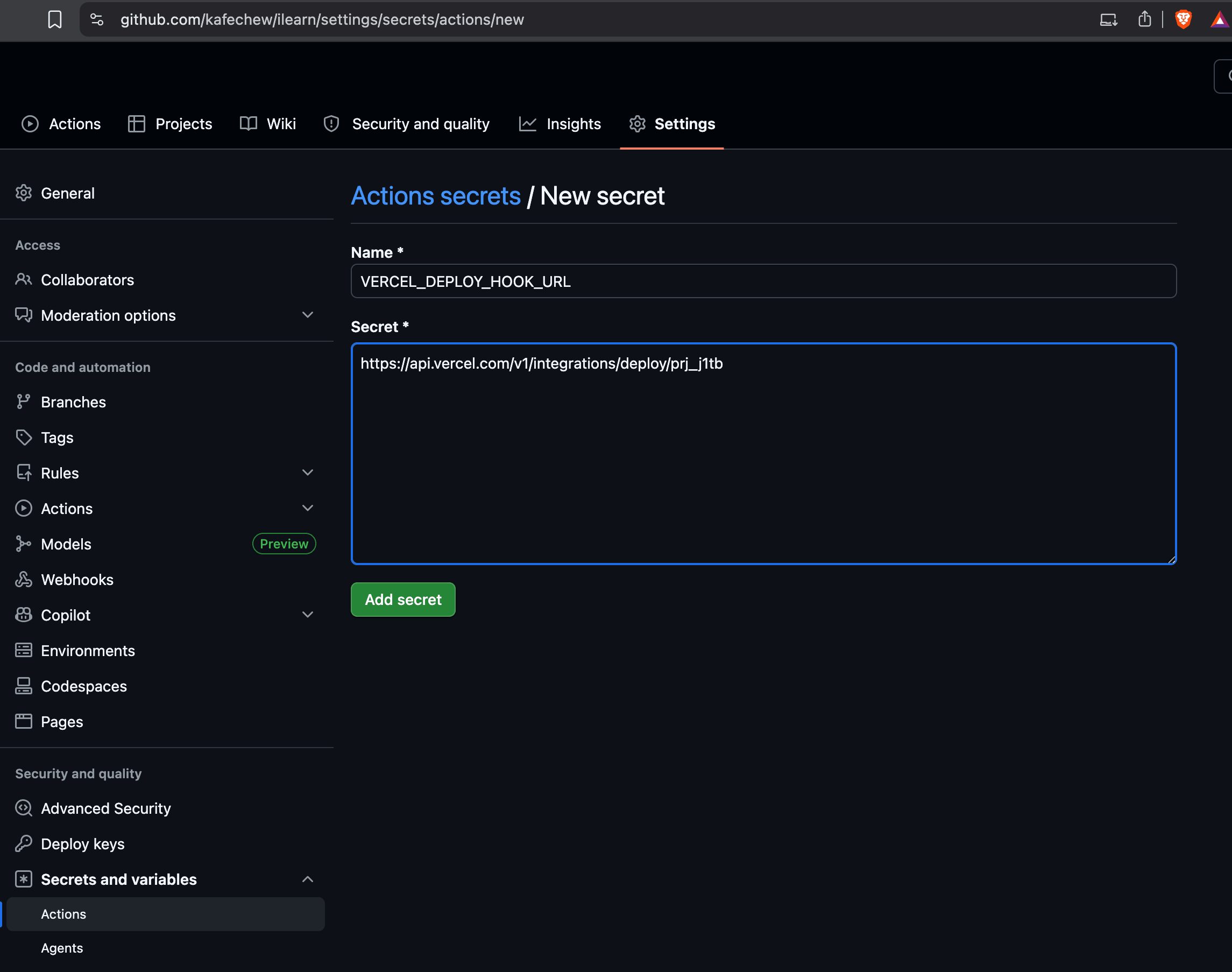1232x972 pixels.
Task: Click the Advanced Security icon
Action: pos(23,808)
